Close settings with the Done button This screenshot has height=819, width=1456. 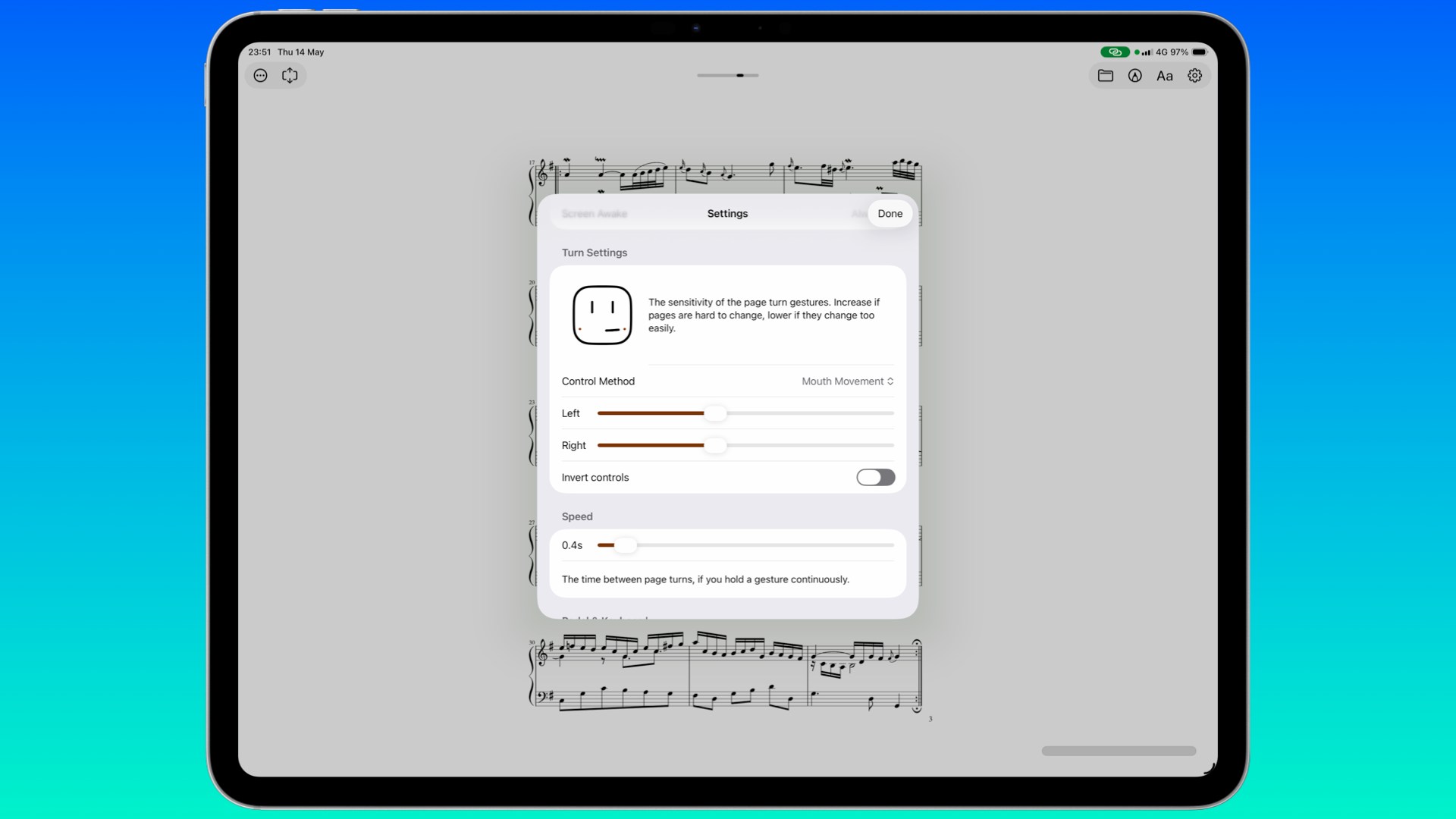[890, 214]
